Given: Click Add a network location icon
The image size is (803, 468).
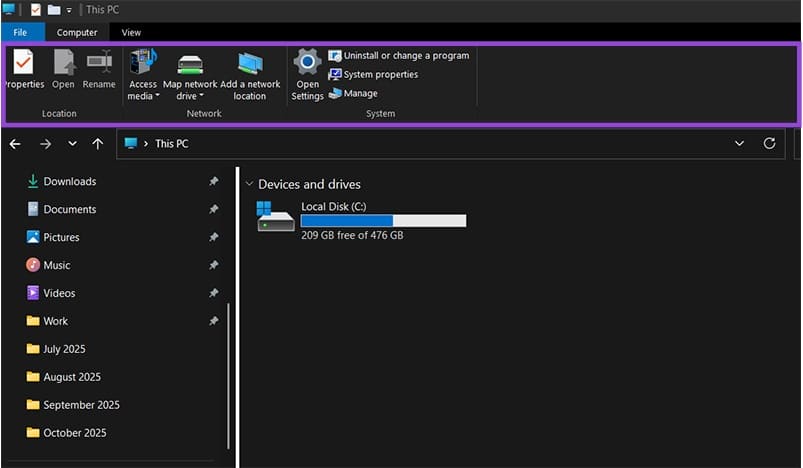Looking at the screenshot, I should coord(249,64).
